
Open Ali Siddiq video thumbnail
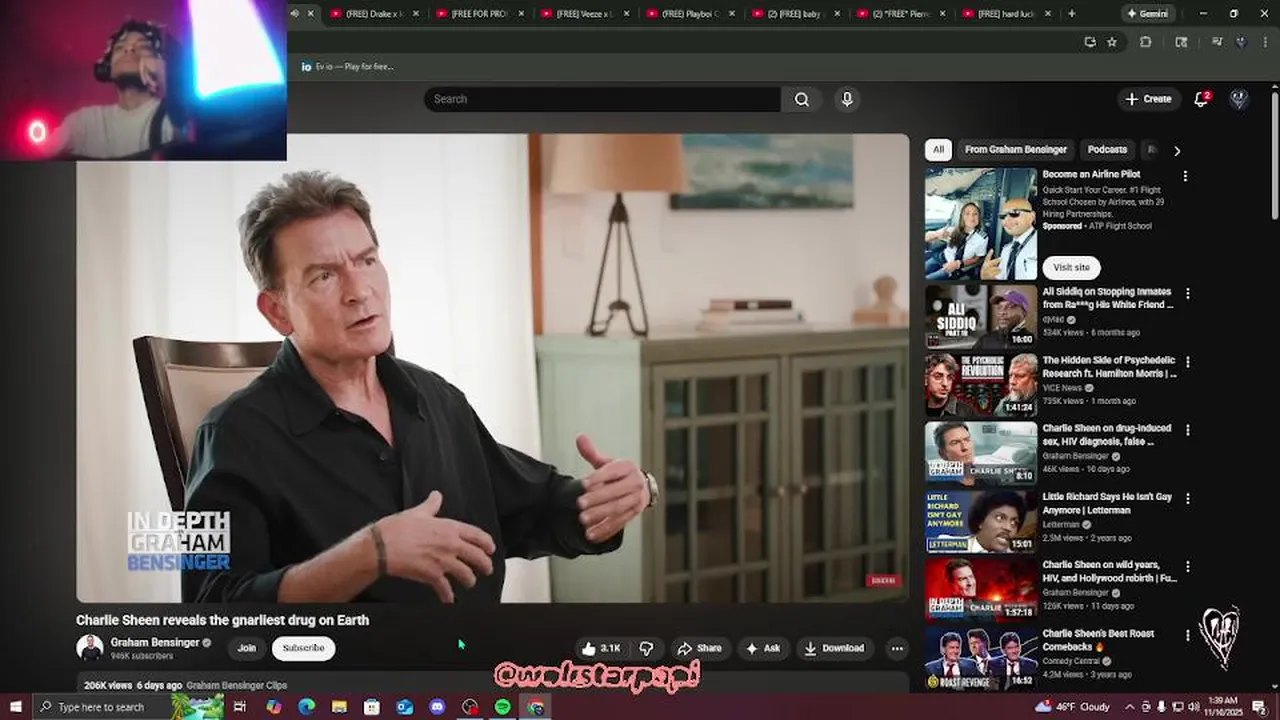point(981,316)
